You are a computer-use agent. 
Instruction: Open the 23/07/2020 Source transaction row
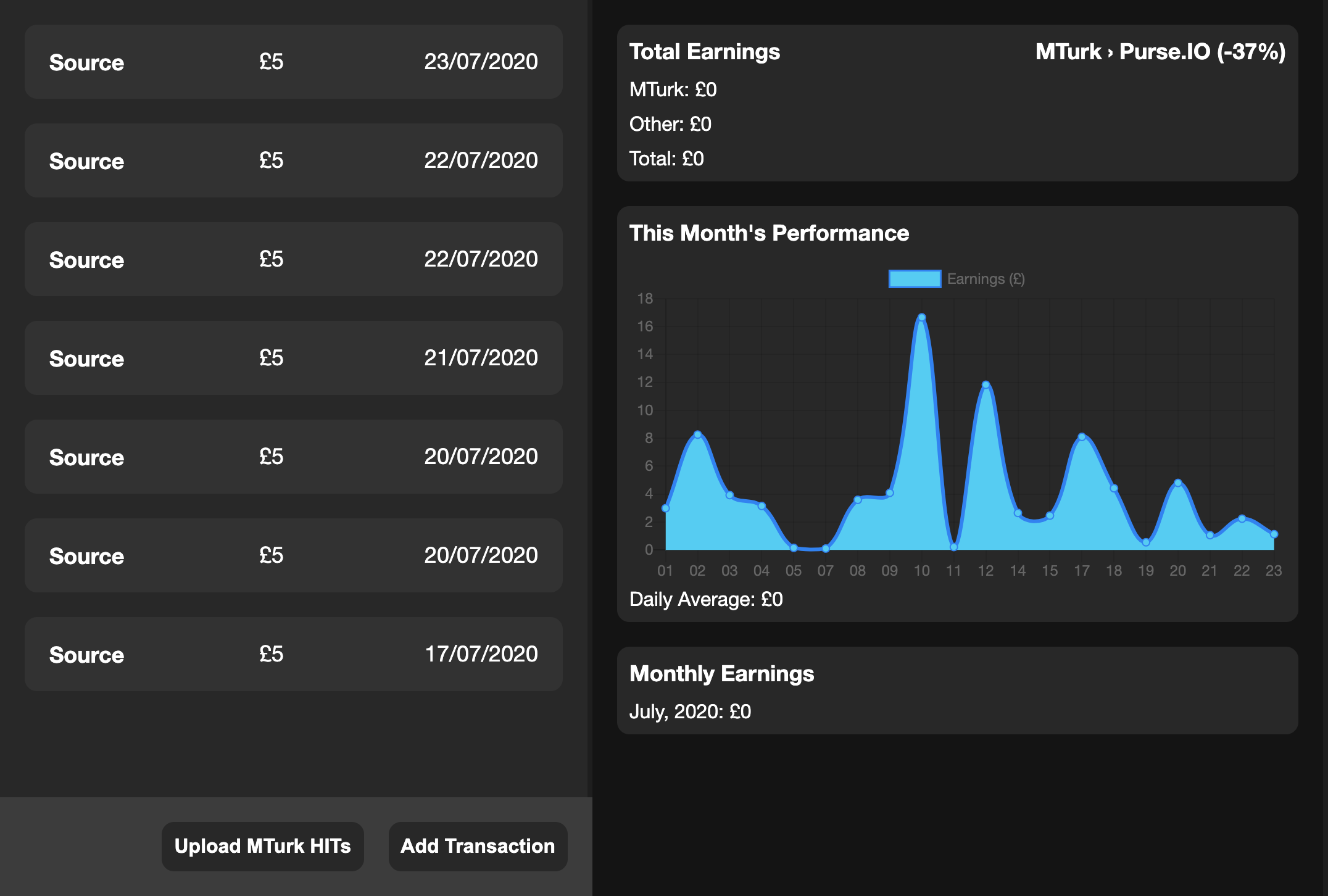293,62
